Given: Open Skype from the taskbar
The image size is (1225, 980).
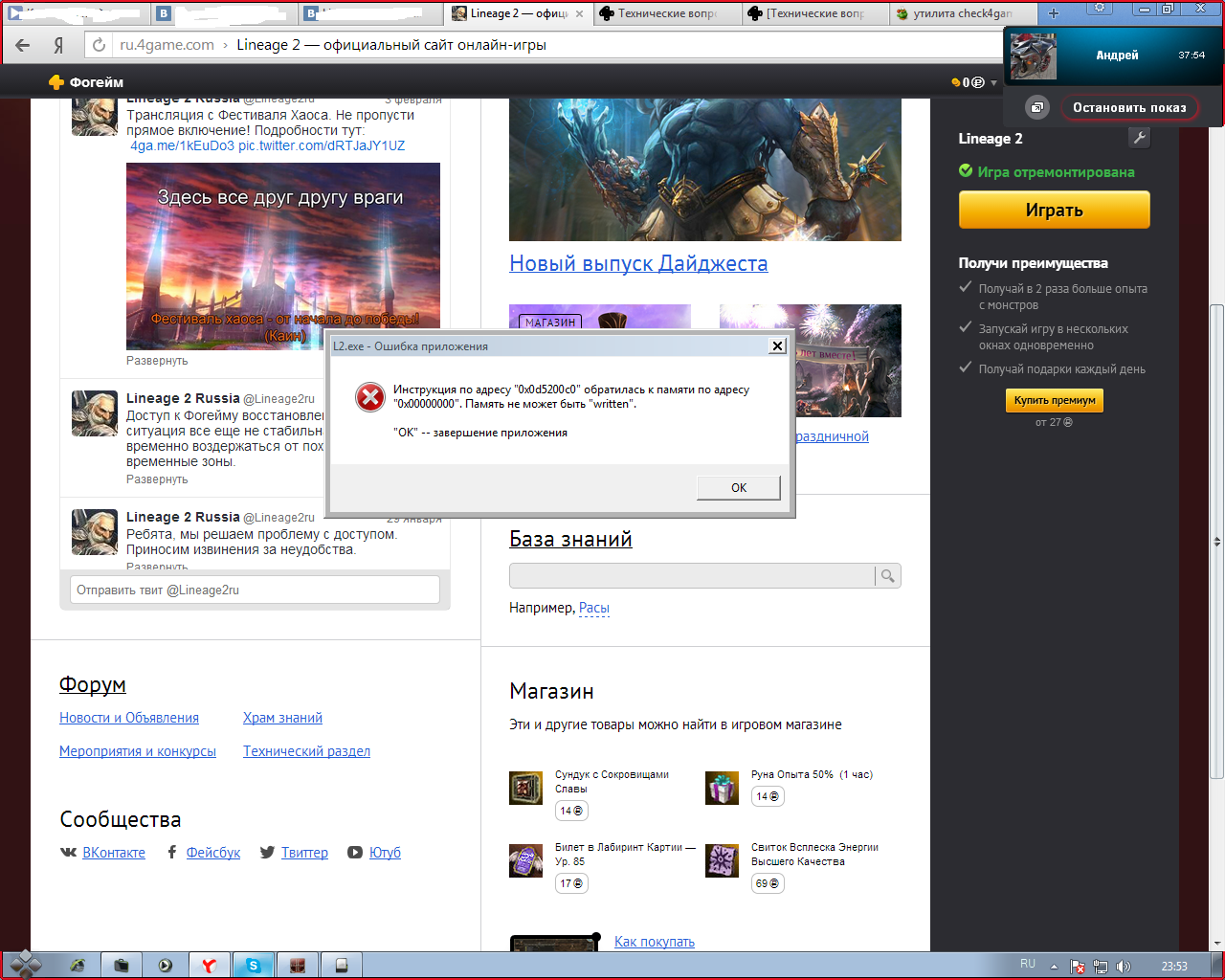Looking at the screenshot, I should click(x=254, y=966).
